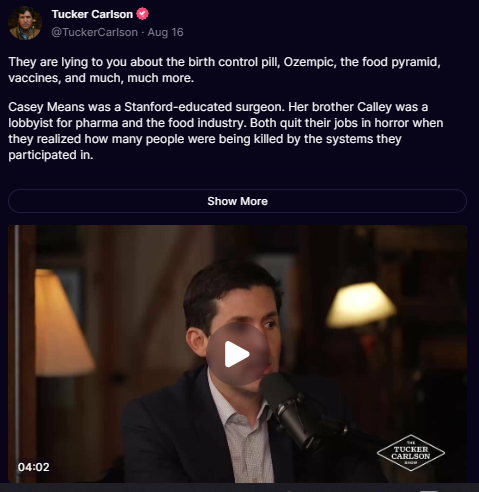Click the words participated in at the post's end
479x492 pixels.
[x=51, y=155]
